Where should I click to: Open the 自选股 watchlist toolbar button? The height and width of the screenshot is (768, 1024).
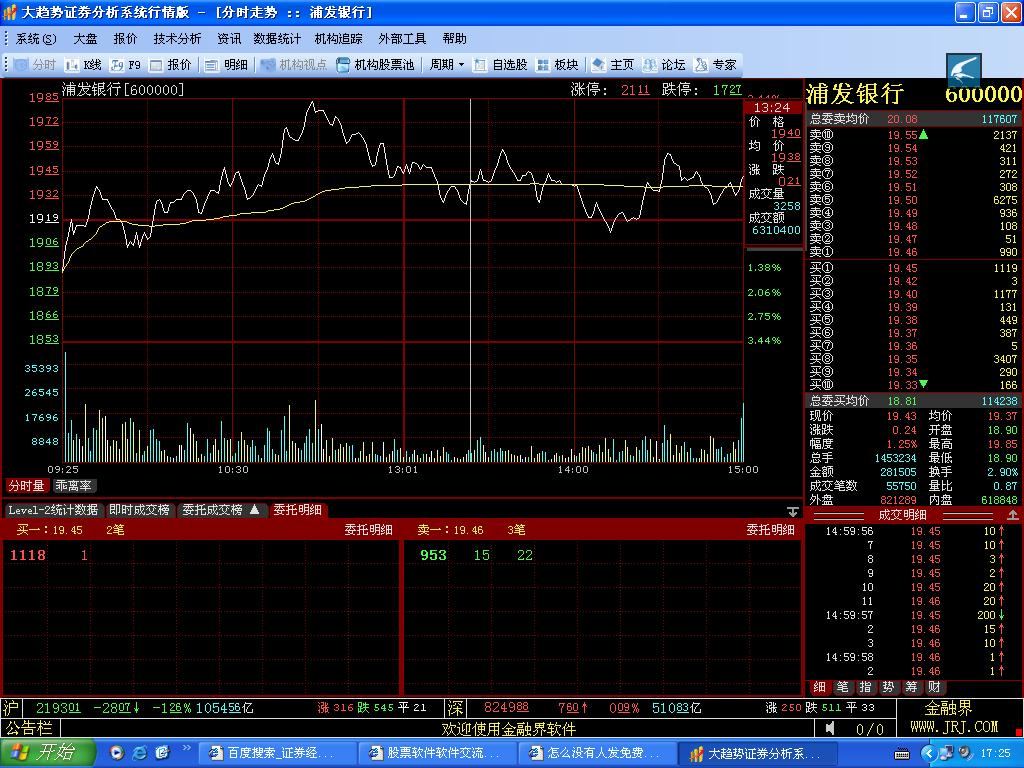(500, 65)
